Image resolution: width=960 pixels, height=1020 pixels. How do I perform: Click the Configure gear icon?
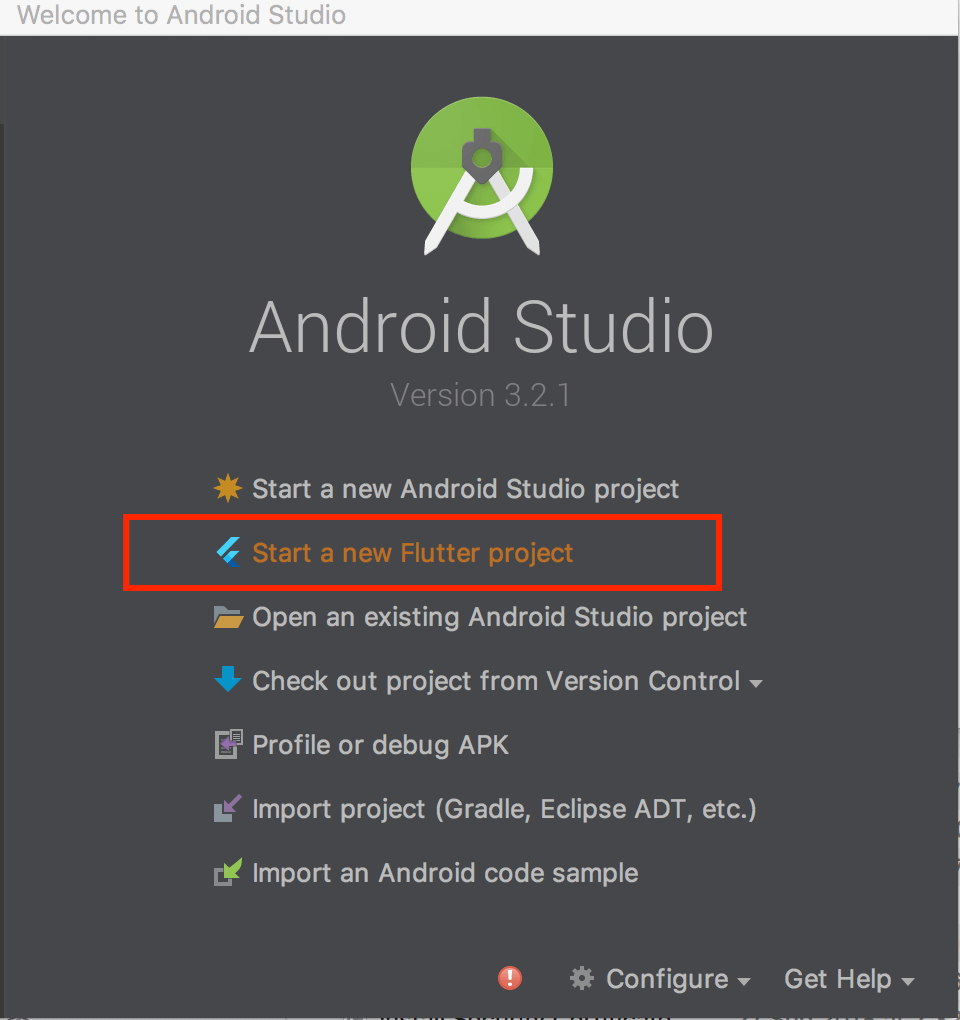[582, 978]
